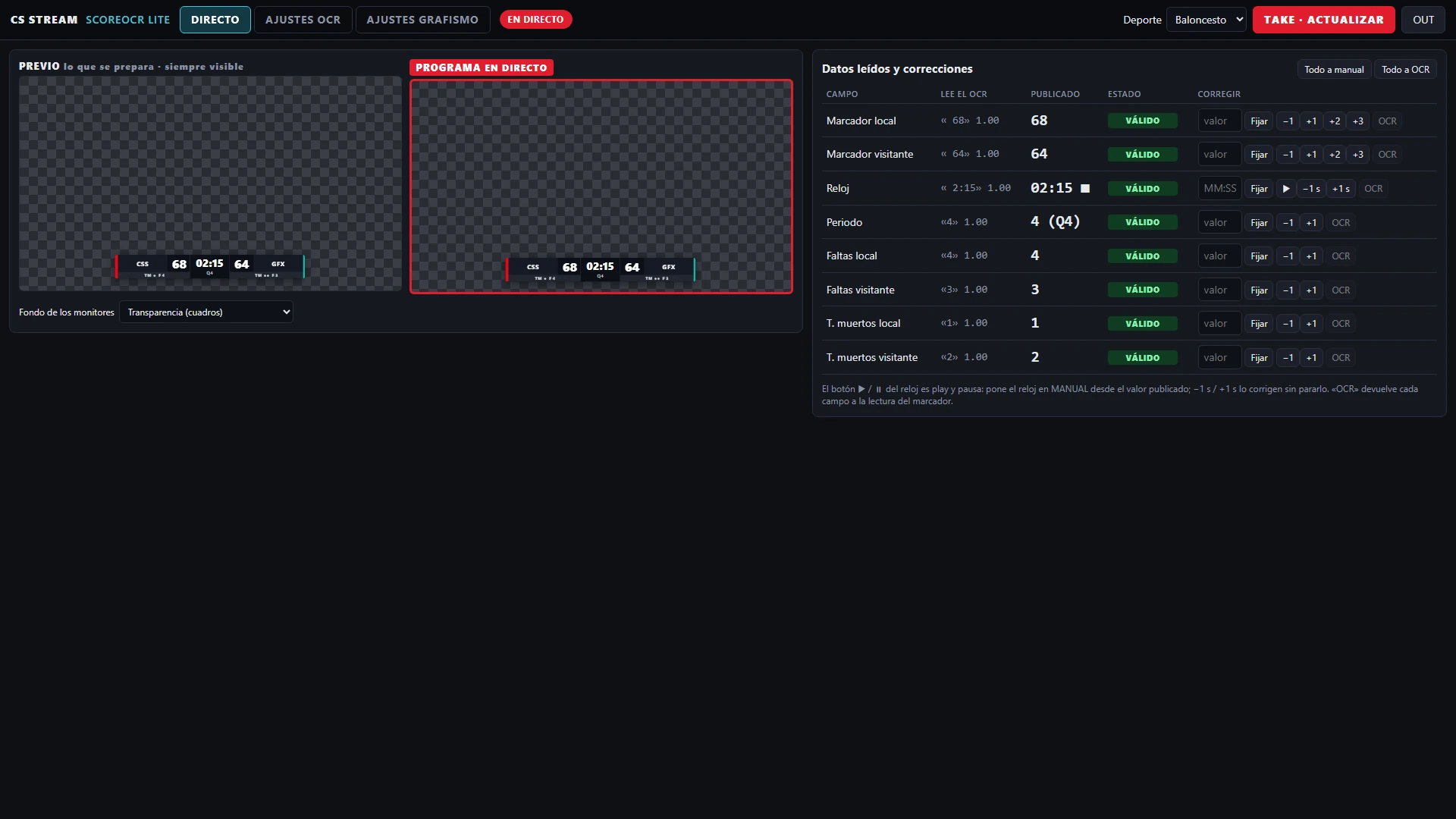Focus the Reloj MM:SS input field
1456x819 pixels.
(x=1219, y=189)
